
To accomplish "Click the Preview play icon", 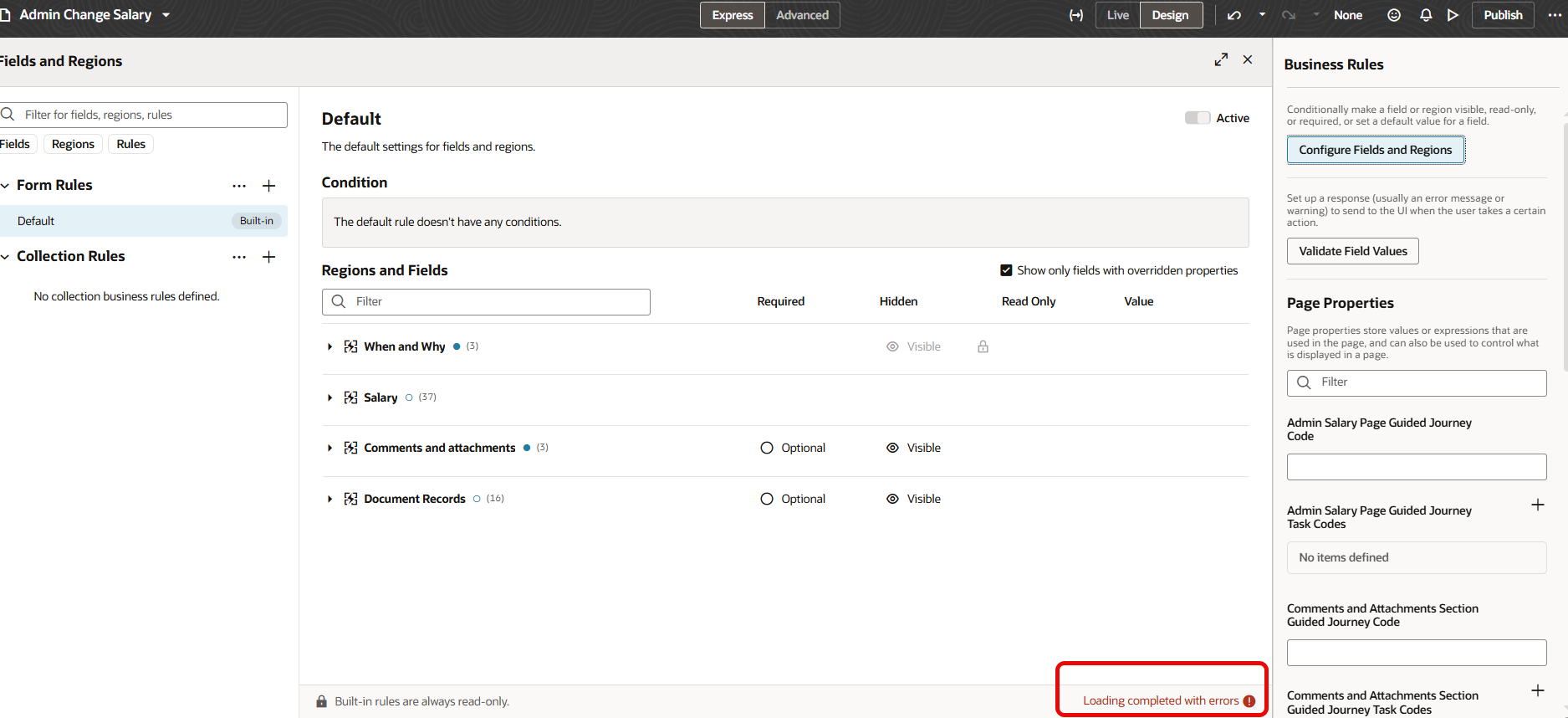I will (x=1453, y=15).
